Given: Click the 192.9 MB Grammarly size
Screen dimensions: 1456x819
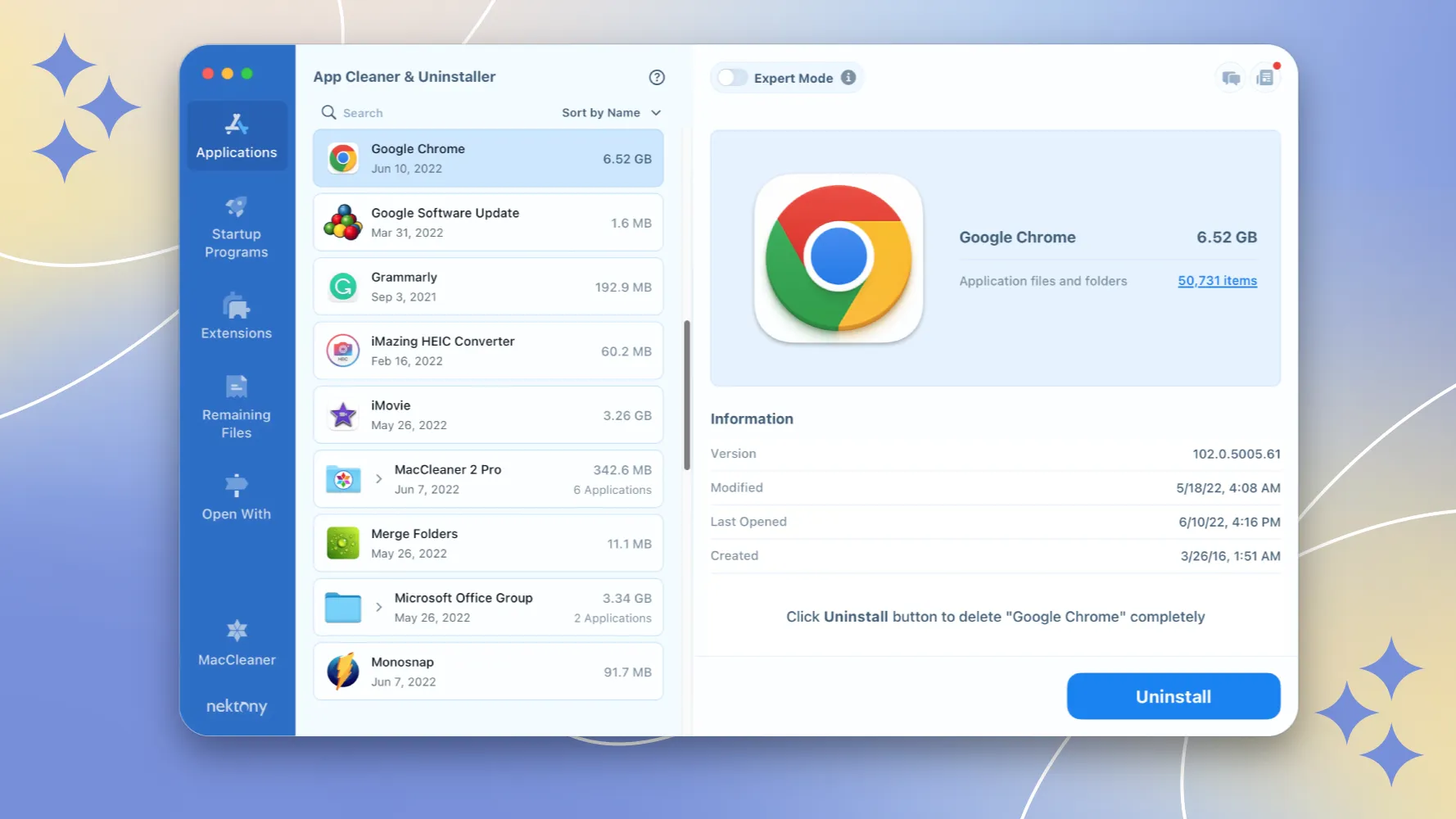Looking at the screenshot, I should (623, 287).
